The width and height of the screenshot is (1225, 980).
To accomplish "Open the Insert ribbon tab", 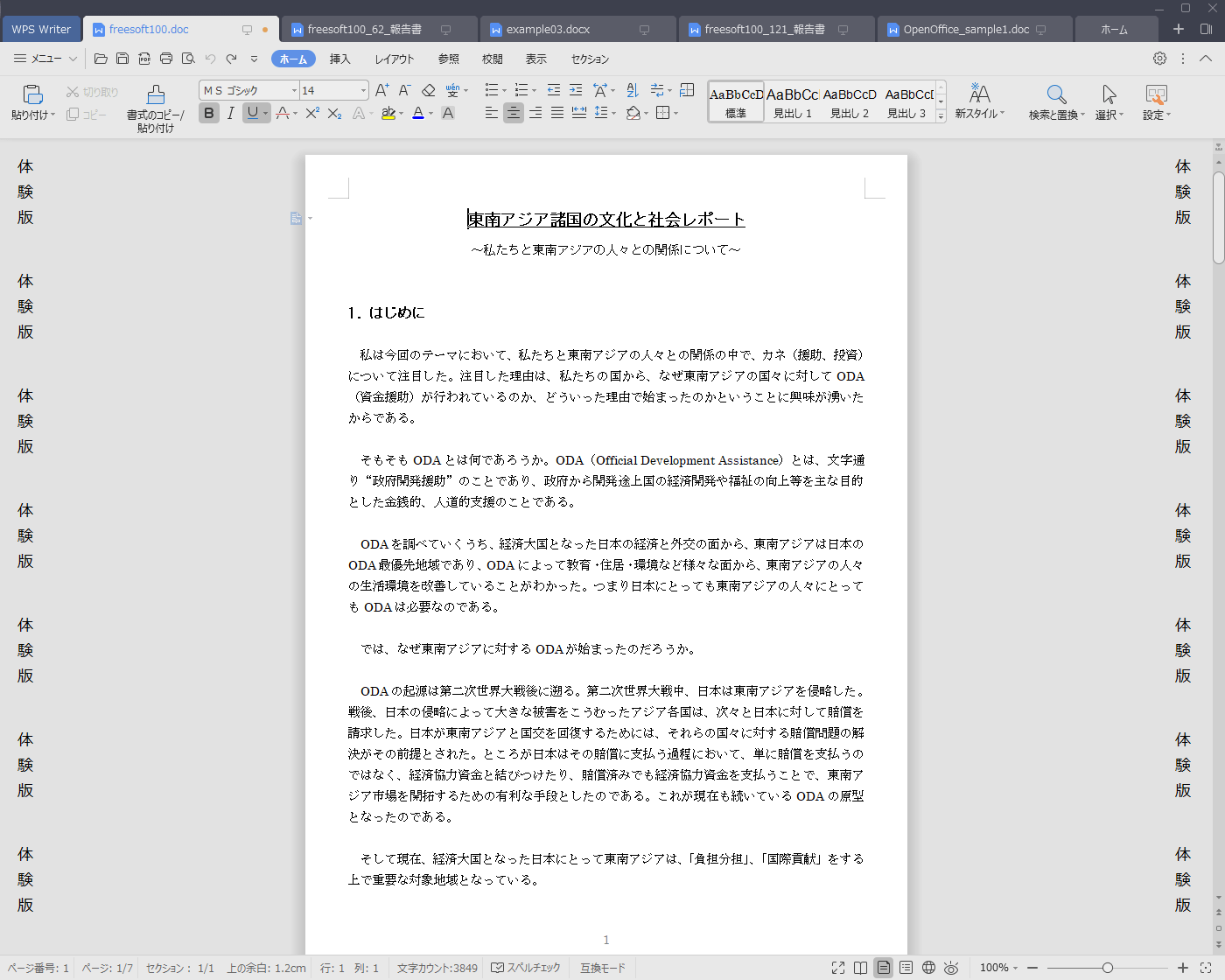I will [x=339, y=59].
